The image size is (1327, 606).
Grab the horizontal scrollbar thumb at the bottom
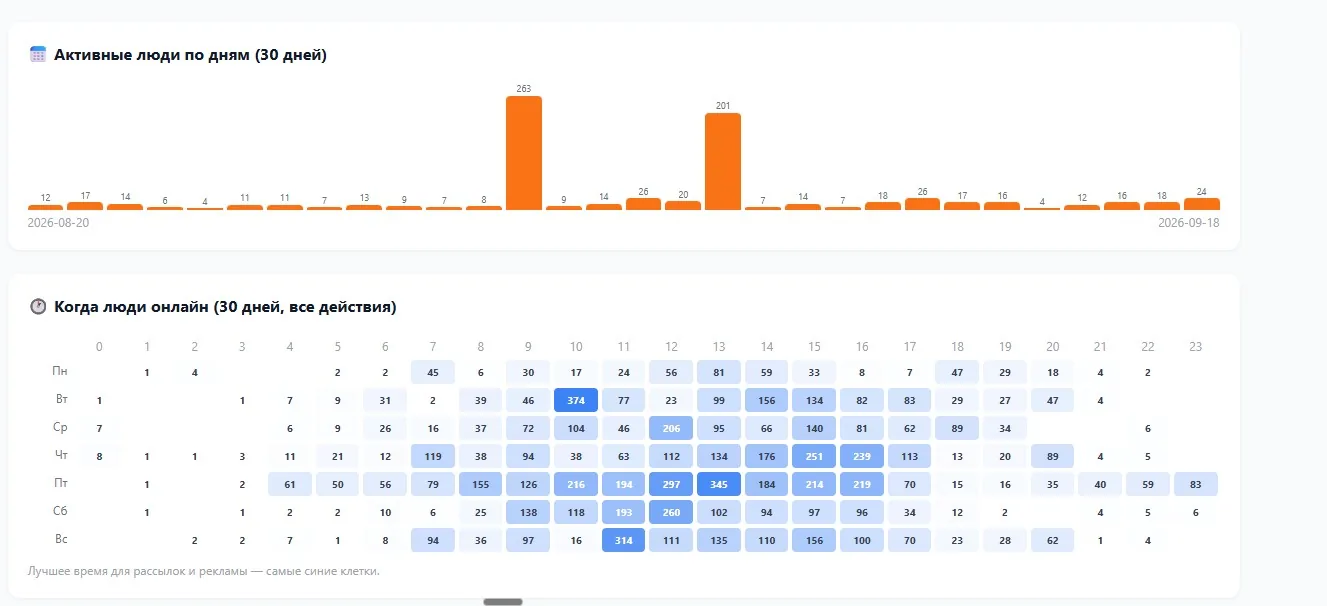[503, 602]
